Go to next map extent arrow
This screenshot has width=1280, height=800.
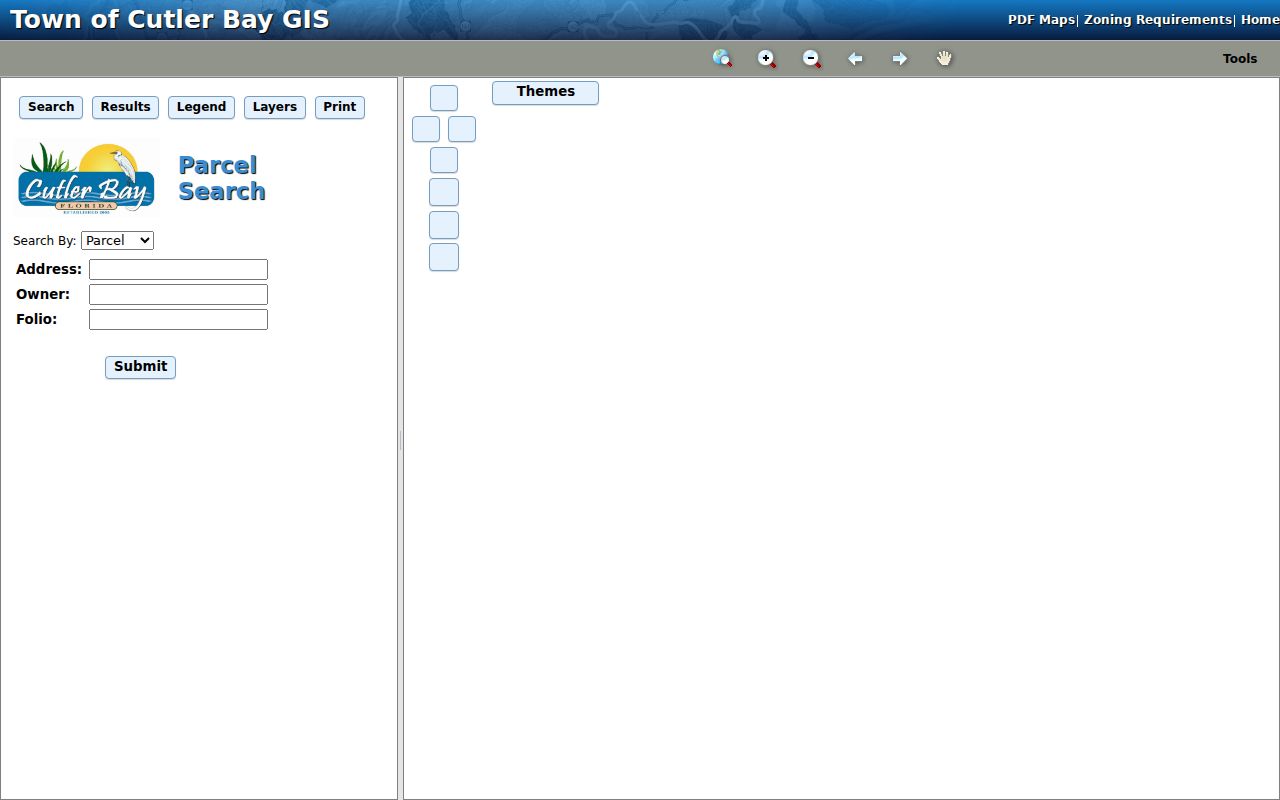pos(900,59)
